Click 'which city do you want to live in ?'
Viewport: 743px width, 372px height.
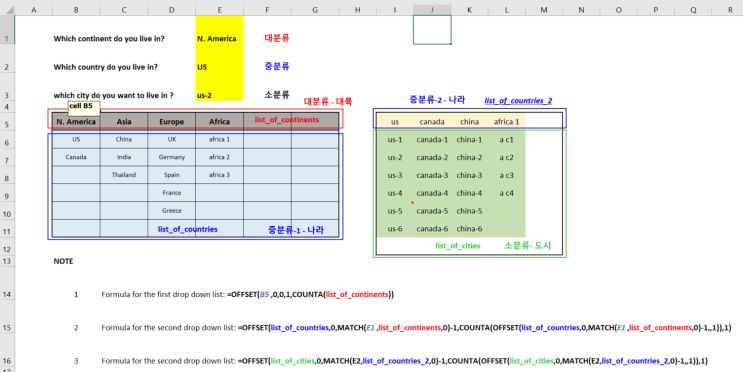(113, 96)
